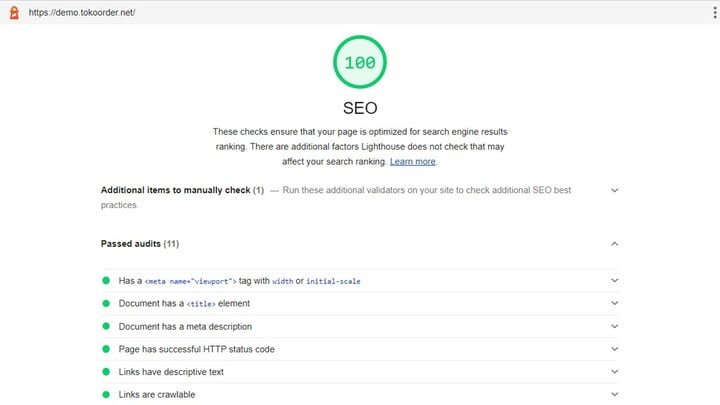Expand the meta description audit chevron
Screen dimensions: 720x405
coord(614,326)
